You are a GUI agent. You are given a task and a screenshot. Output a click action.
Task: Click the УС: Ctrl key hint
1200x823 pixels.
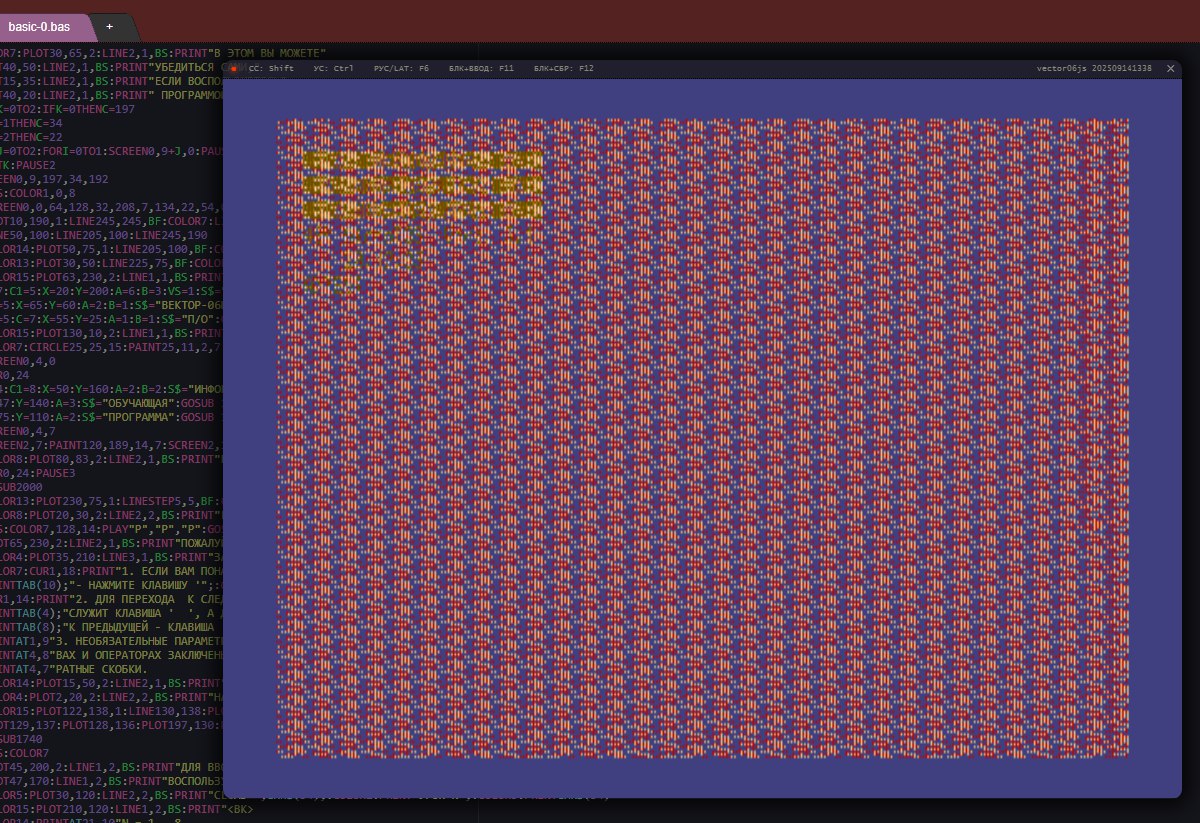click(333, 69)
